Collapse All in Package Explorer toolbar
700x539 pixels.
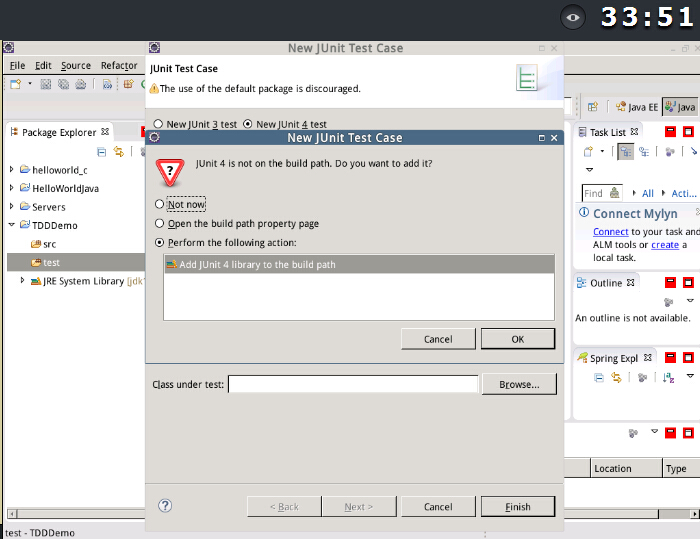click(102, 152)
